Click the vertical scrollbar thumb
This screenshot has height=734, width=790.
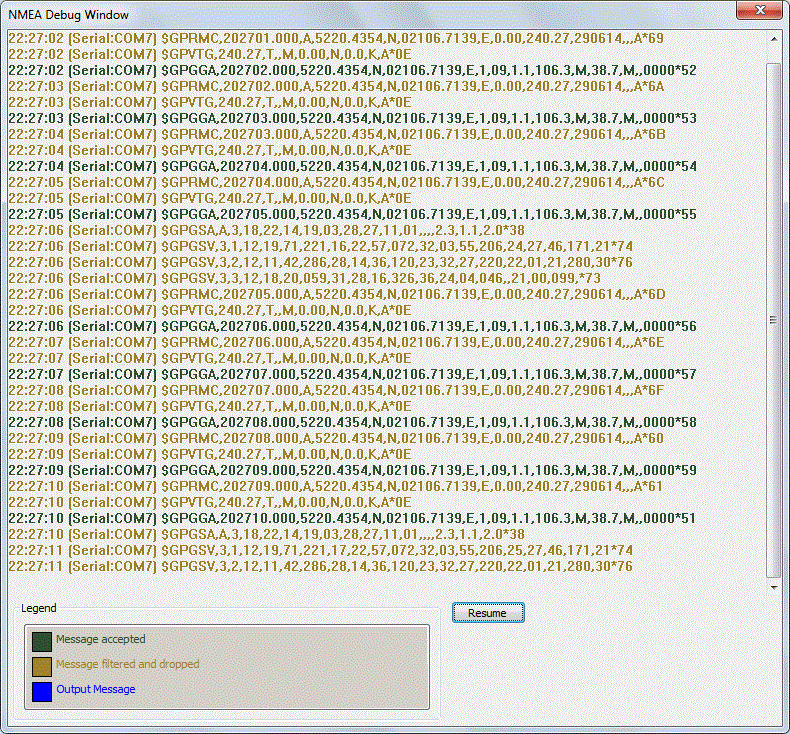coord(773,320)
